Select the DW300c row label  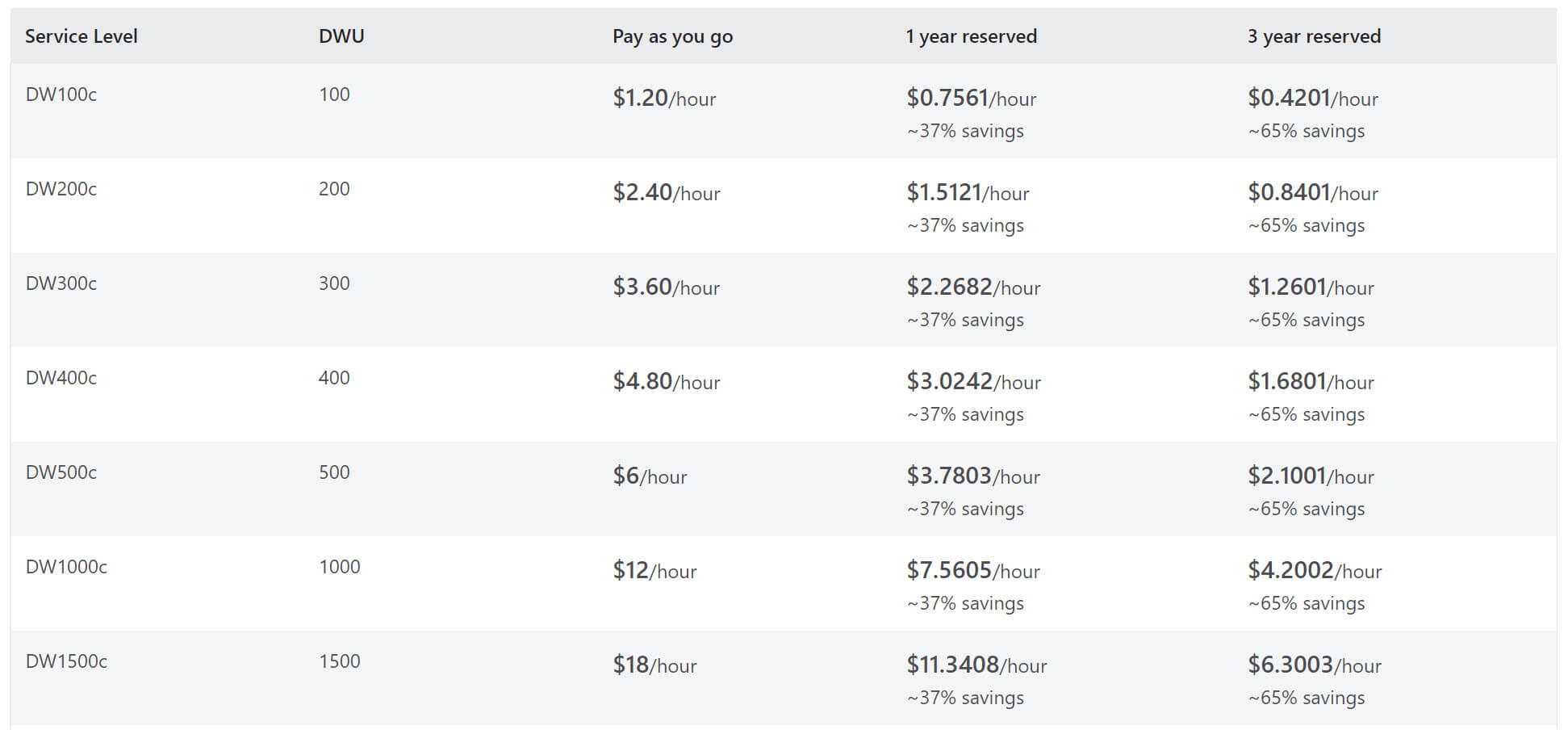(61, 283)
